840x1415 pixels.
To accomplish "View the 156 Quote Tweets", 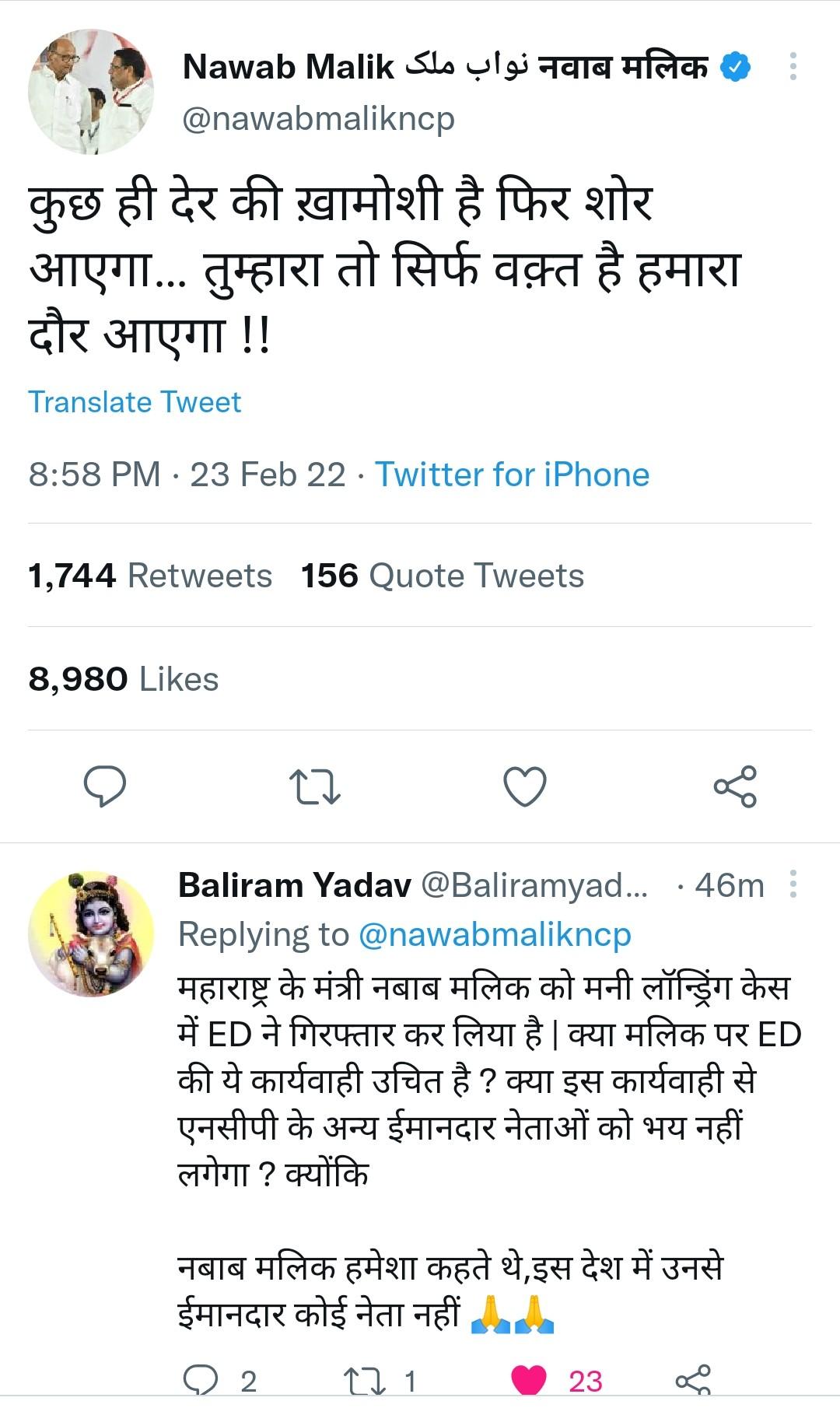I will click(442, 576).
